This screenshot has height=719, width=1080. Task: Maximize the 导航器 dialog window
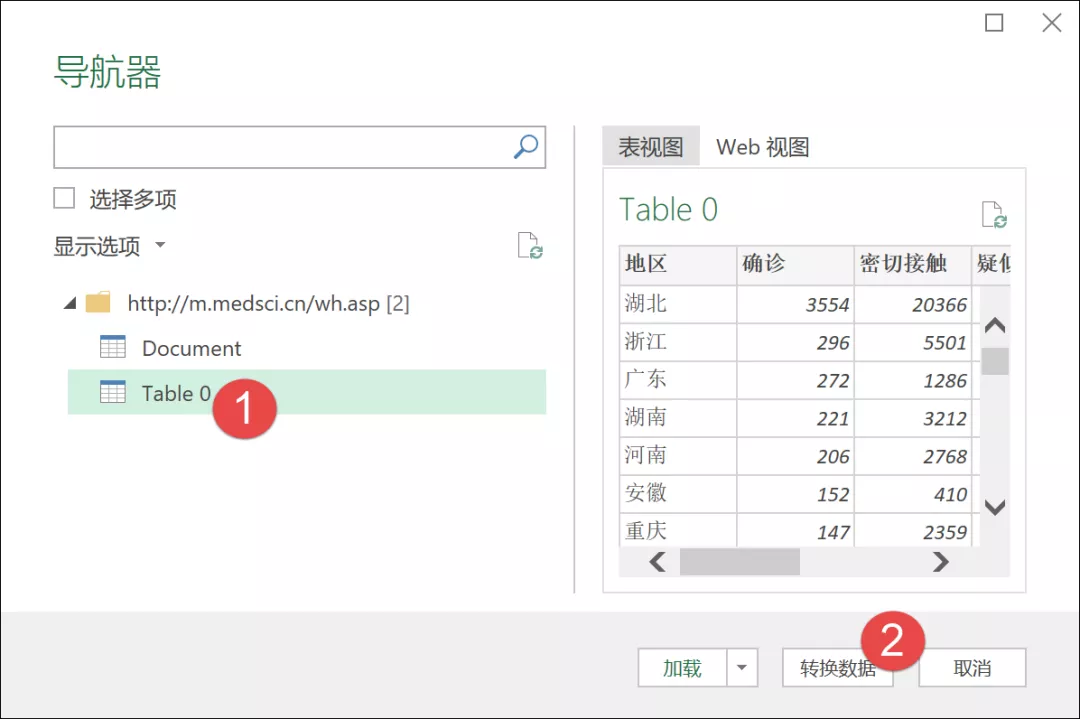(x=994, y=23)
